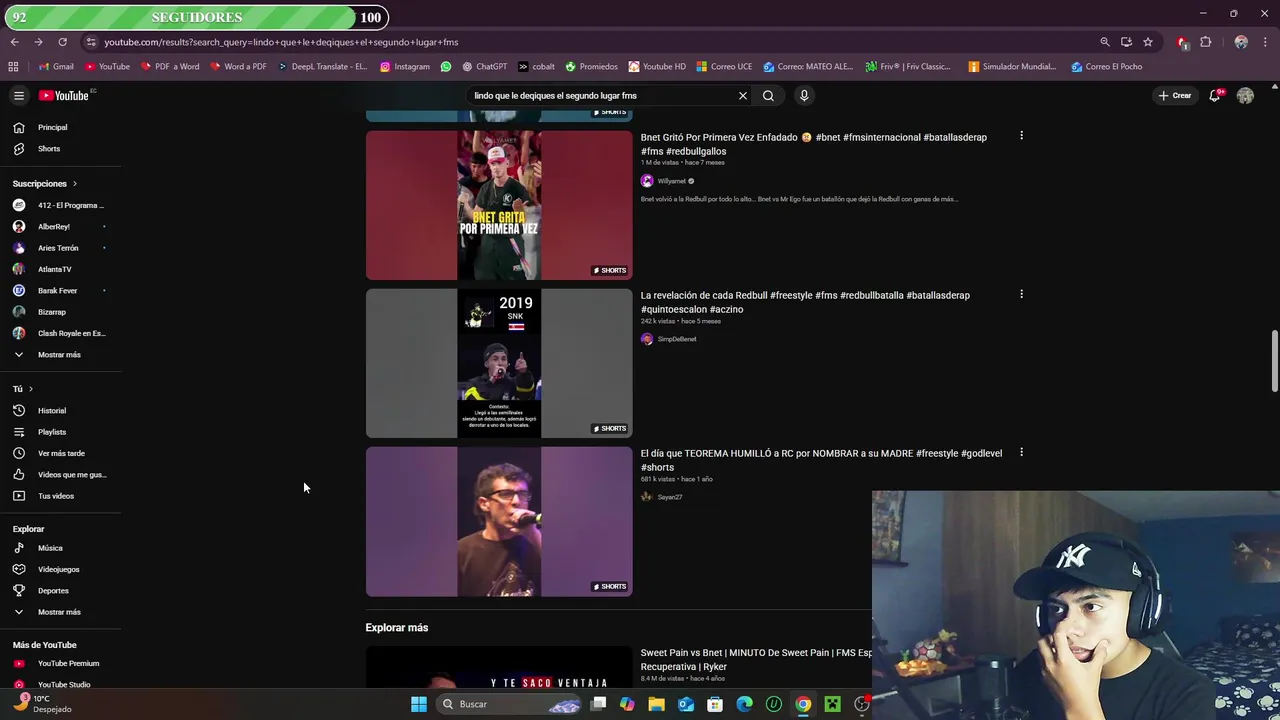Open the Gmail bookmark
This screenshot has height=720, width=1280.
pos(56,67)
